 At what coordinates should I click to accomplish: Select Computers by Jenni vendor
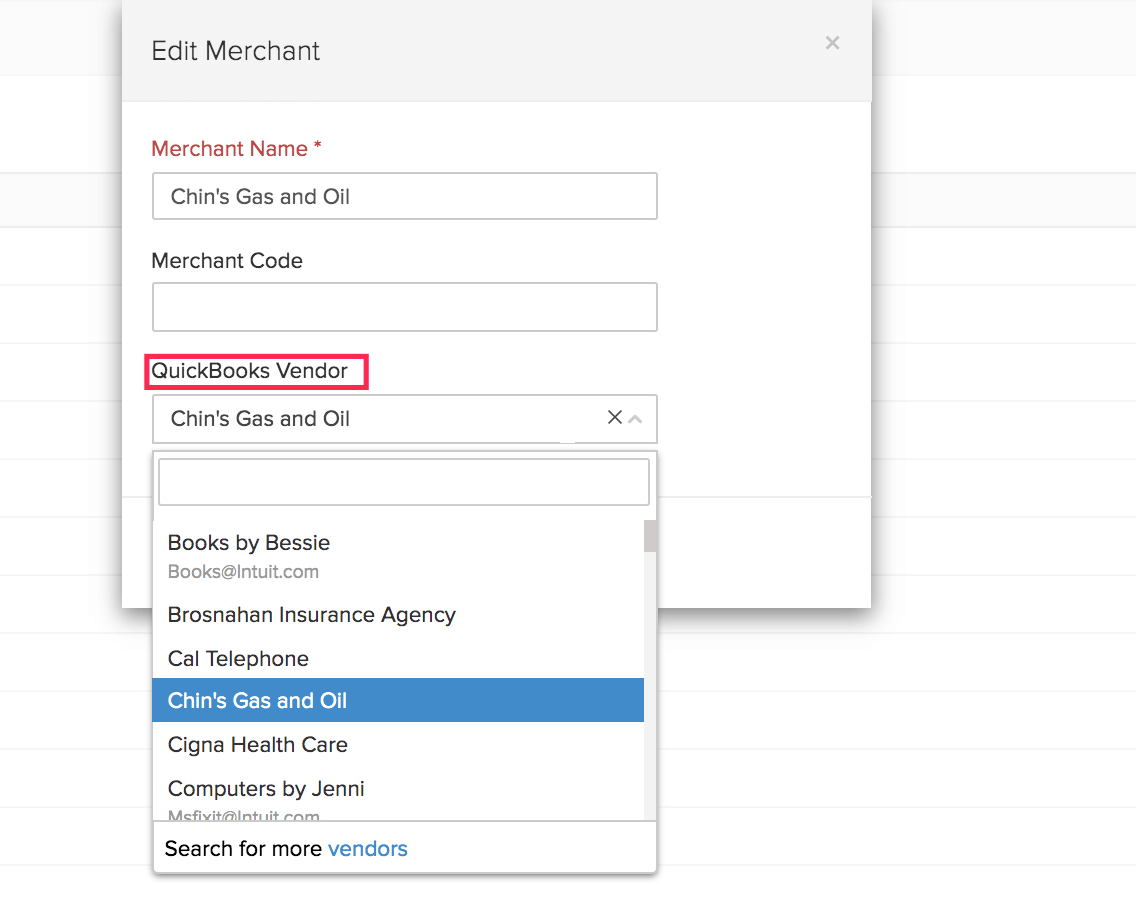[266, 789]
